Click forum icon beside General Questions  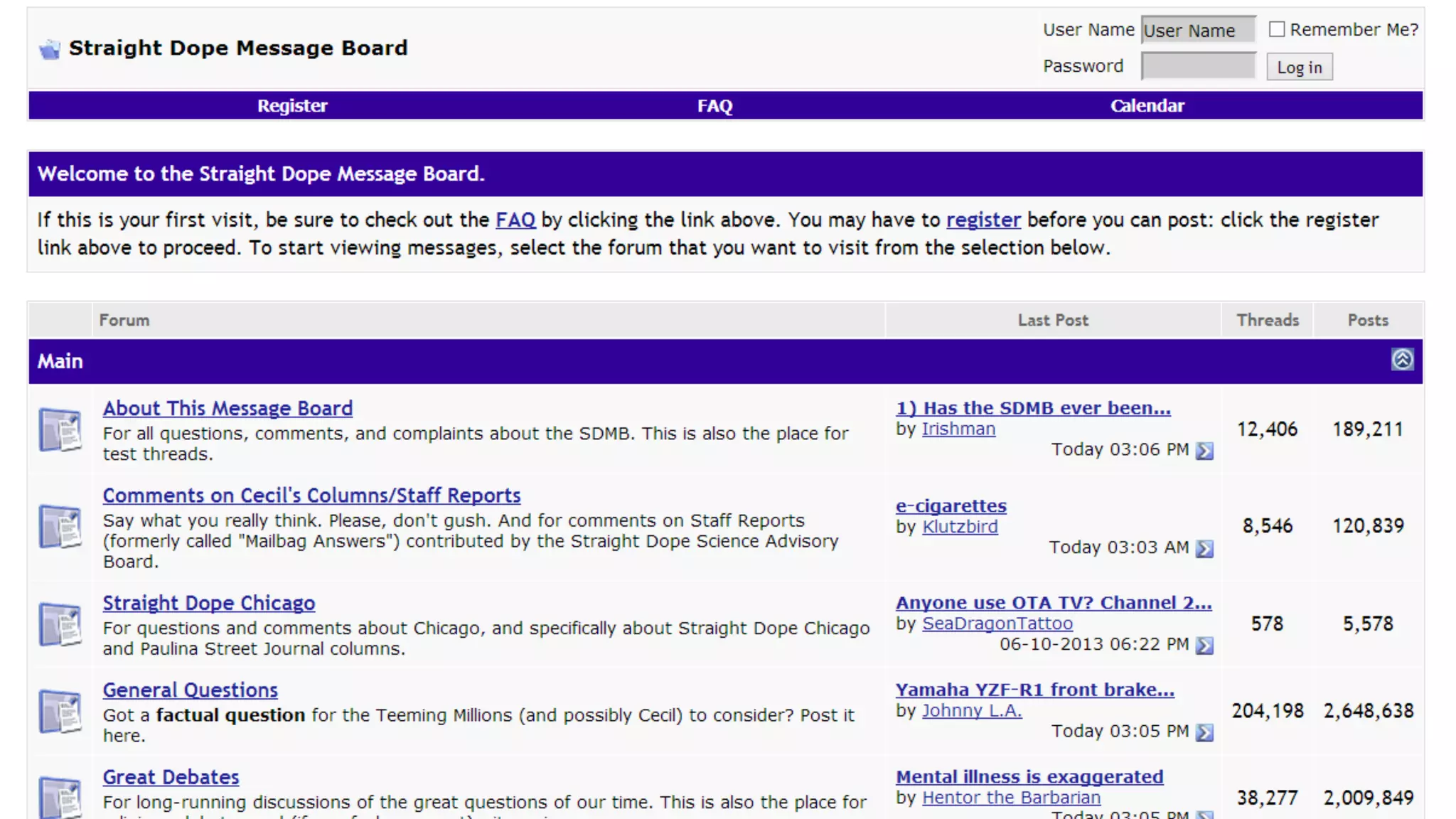(x=60, y=711)
